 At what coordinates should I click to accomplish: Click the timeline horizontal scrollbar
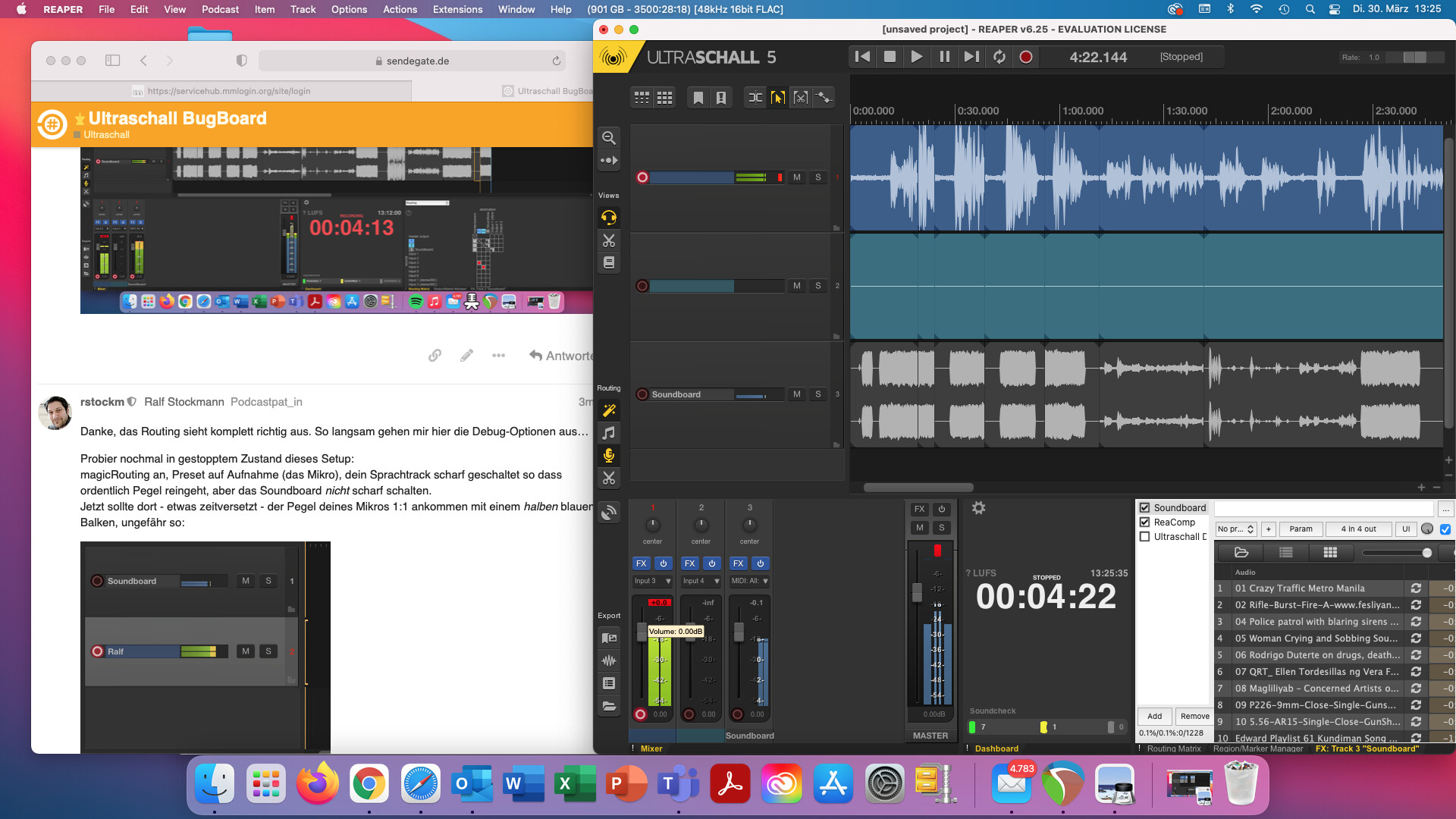click(918, 488)
